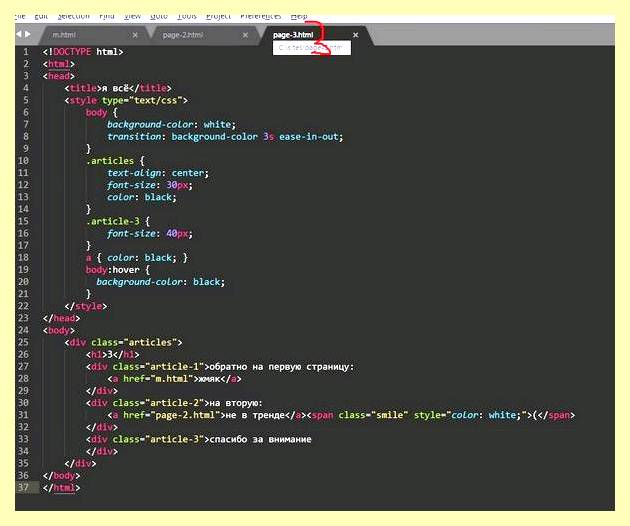Click the closing style tag

coord(86,306)
